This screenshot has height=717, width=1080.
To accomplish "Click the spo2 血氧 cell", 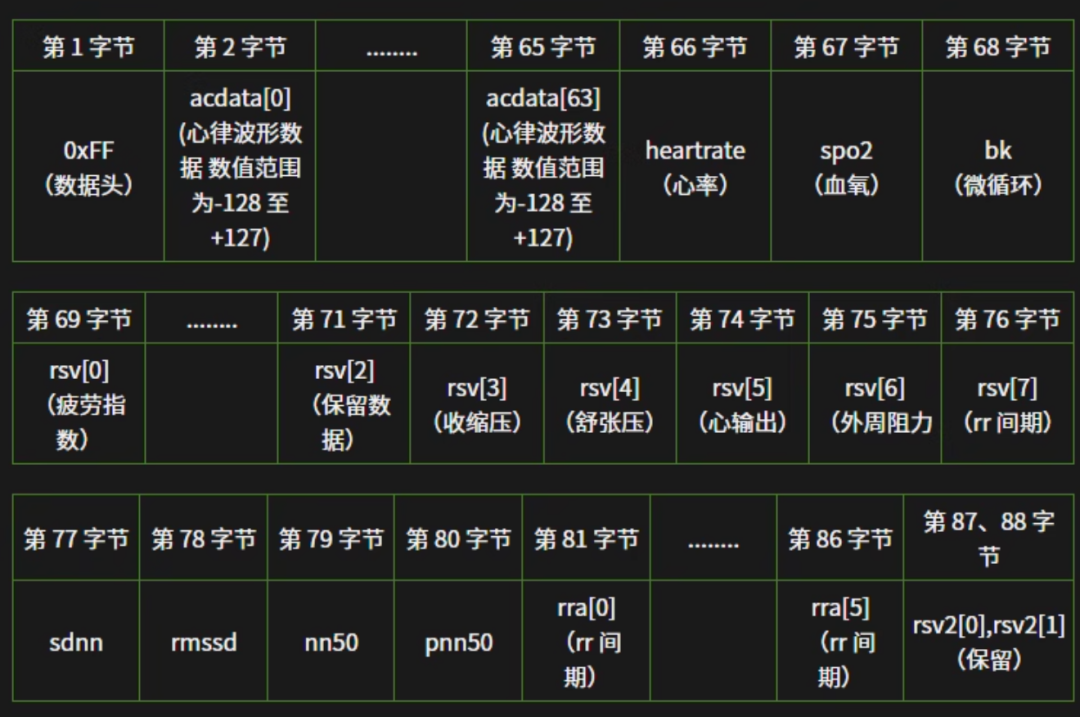I will pyautogui.click(x=847, y=163).
